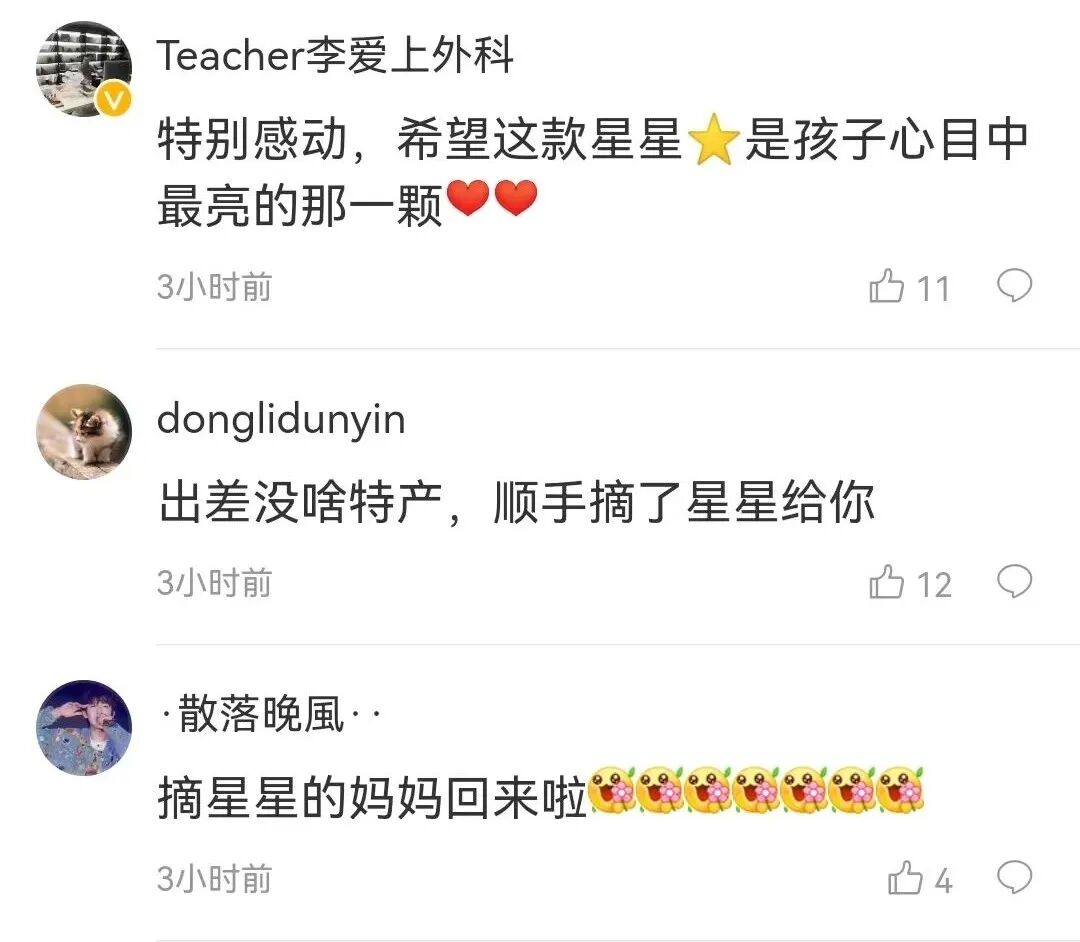Open the Teacher李爱上外科 username link
Screen dimensions: 1080x942
[335, 56]
